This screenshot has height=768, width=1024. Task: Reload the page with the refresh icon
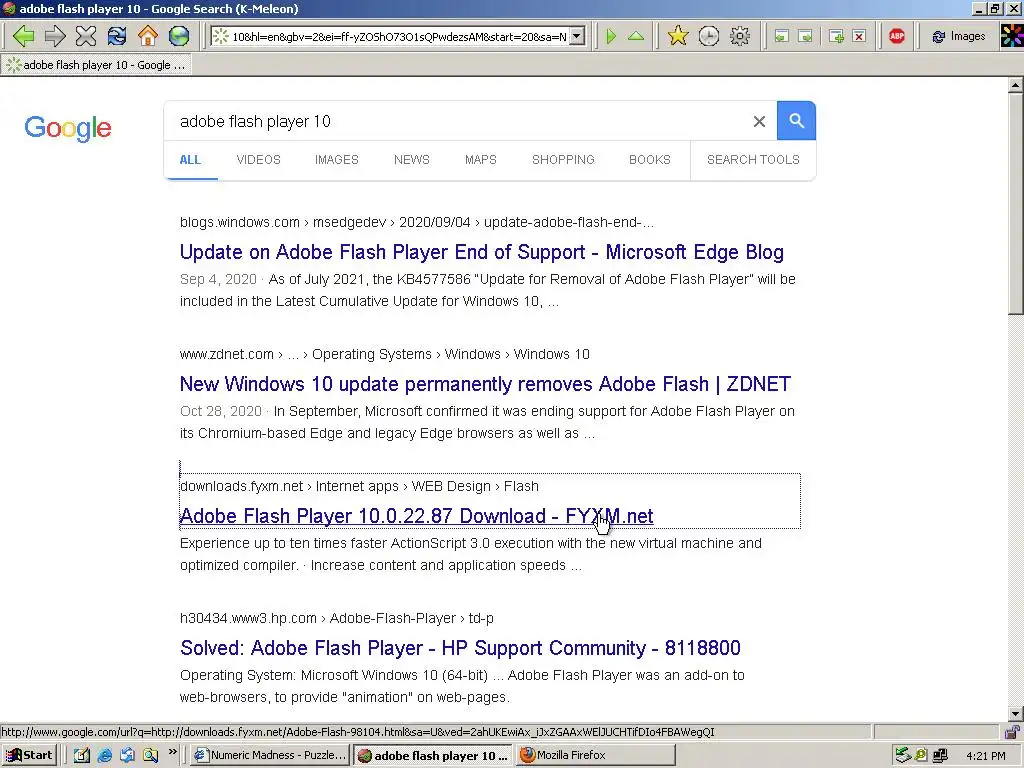pos(117,36)
